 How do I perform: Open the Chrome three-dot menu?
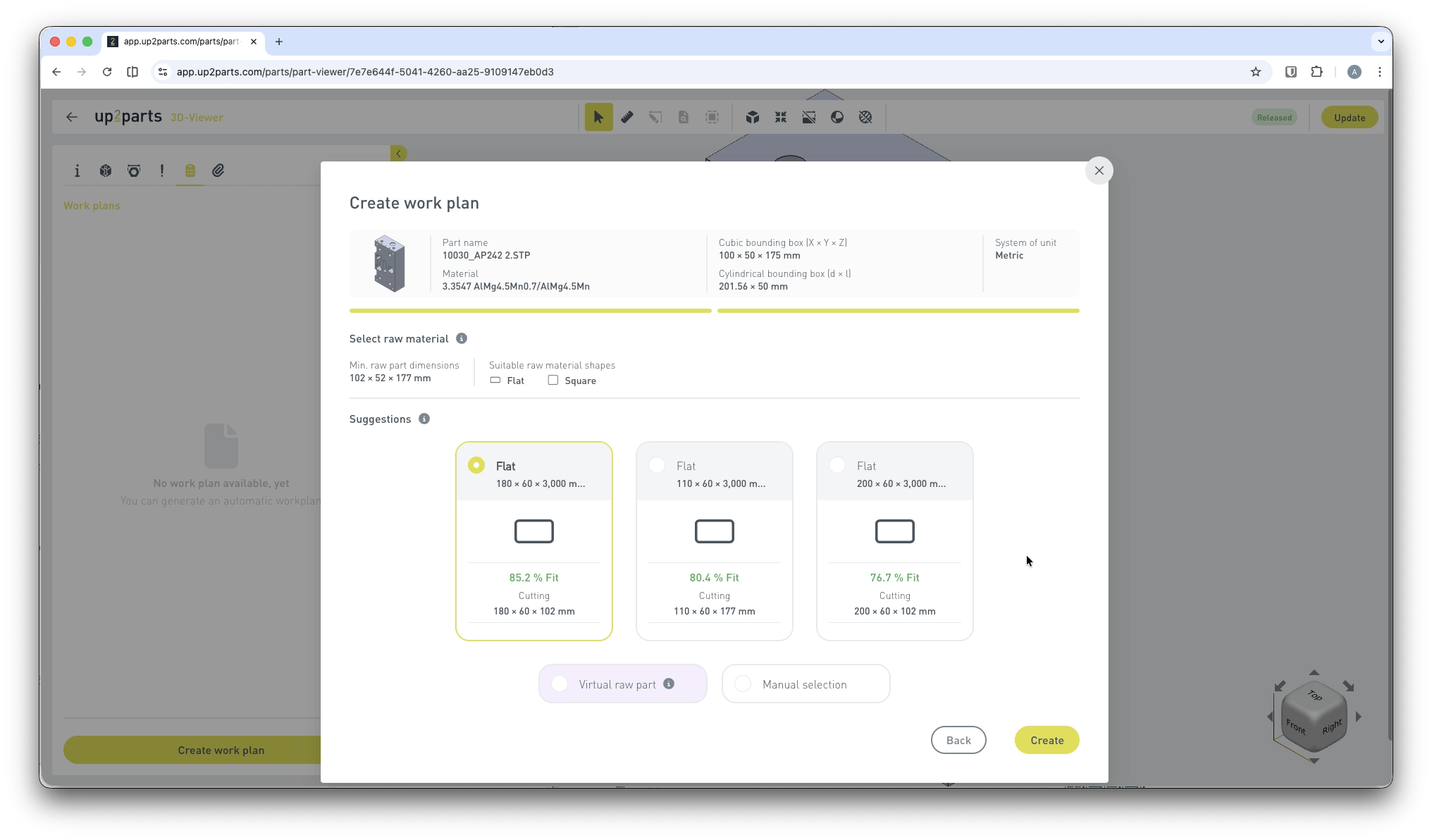(1380, 72)
